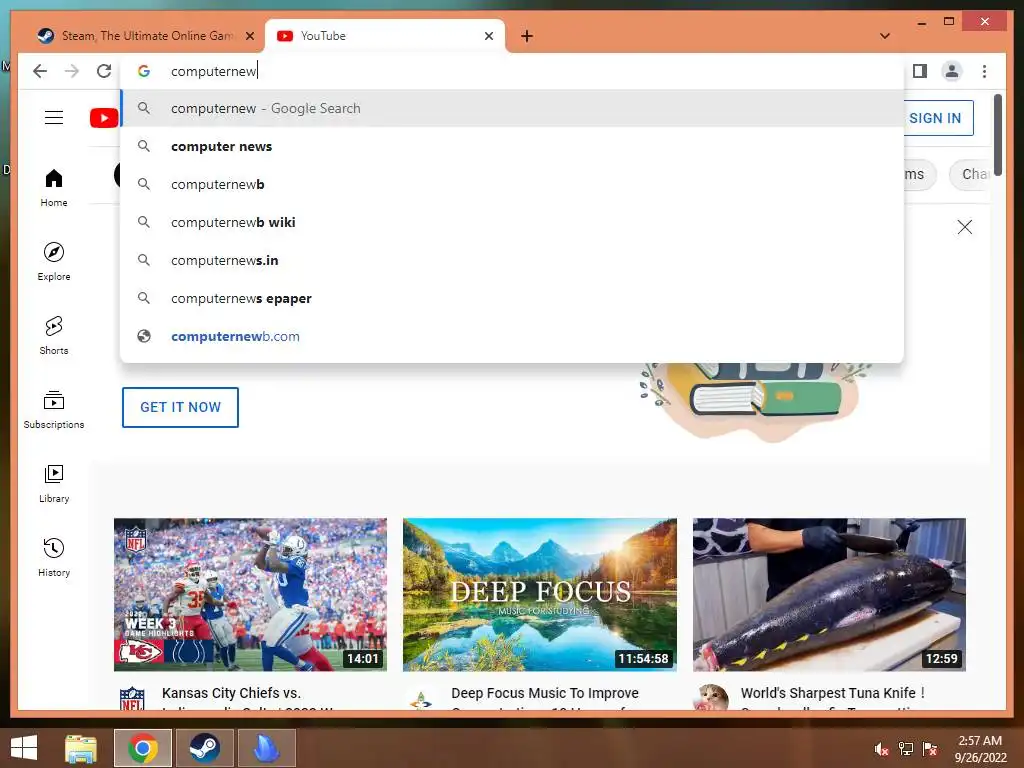This screenshot has height=768, width=1024.
Task: Open a new tab with plus button
Action: pyautogui.click(x=527, y=36)
